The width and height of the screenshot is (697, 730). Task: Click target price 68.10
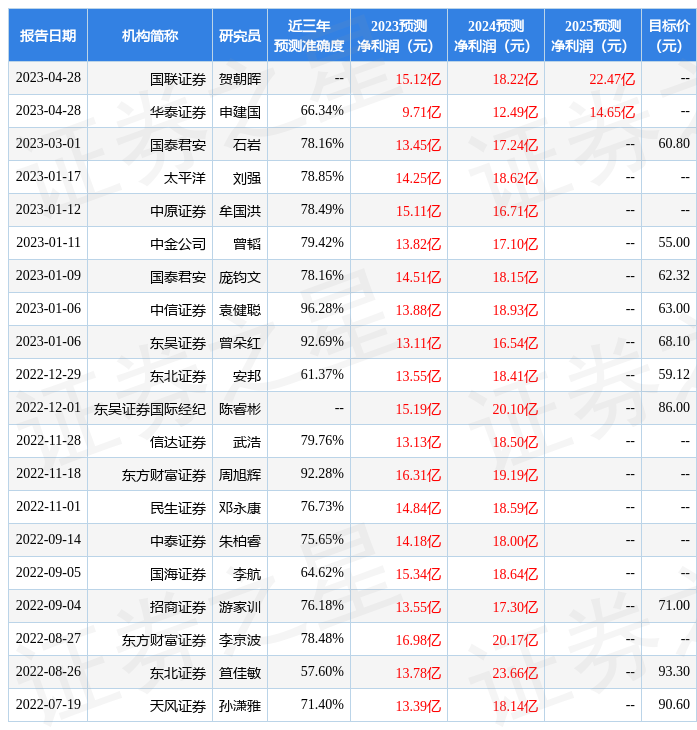[x=674, y=342]
